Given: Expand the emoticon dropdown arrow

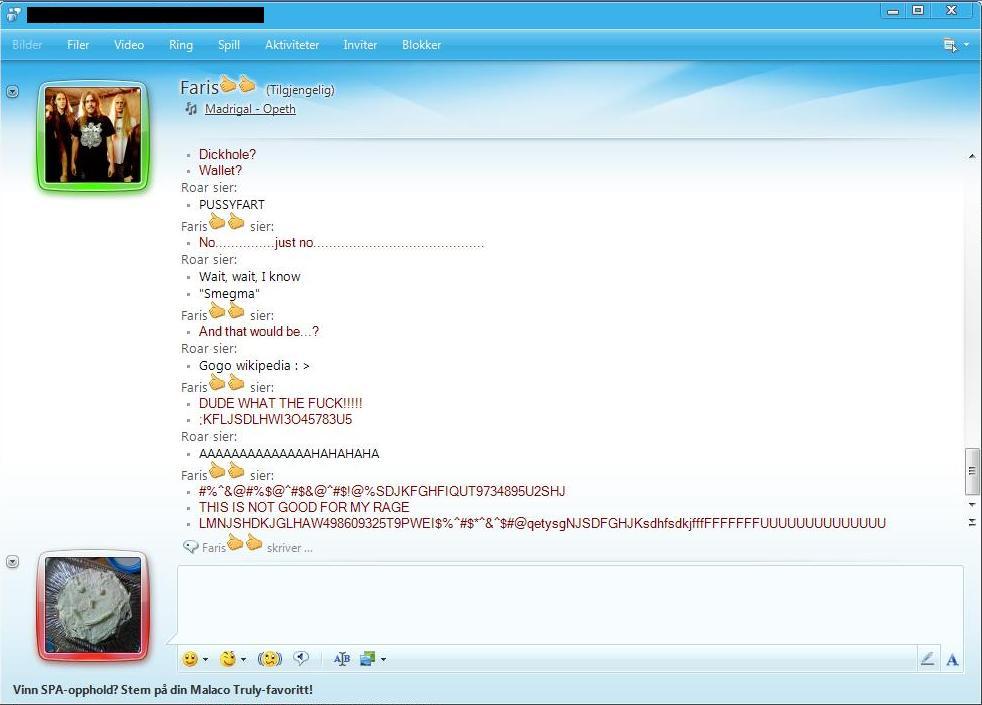Looking at the screenshot, I should click(205, 659).
